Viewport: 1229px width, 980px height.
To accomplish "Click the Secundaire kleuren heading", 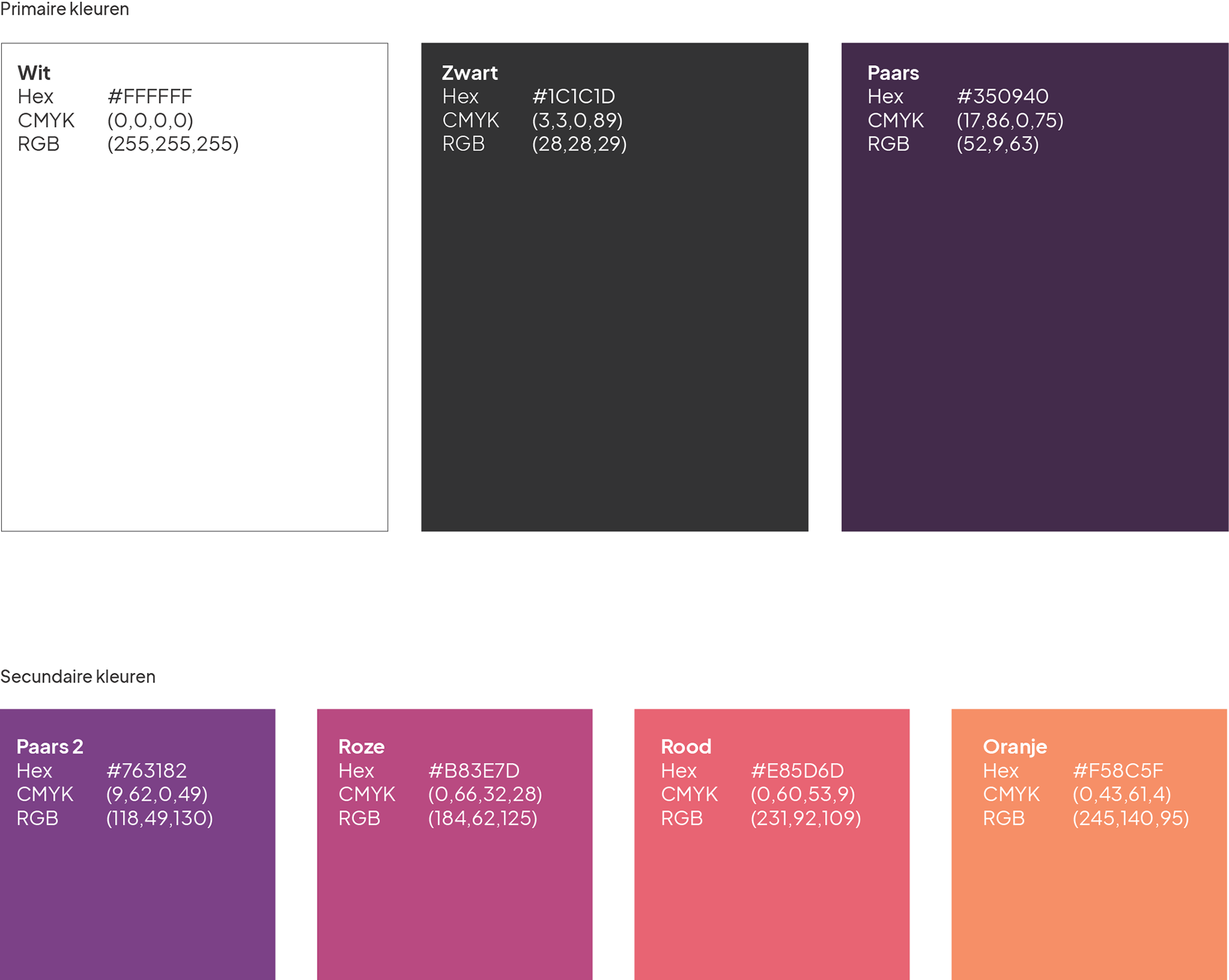I will 78,677.
